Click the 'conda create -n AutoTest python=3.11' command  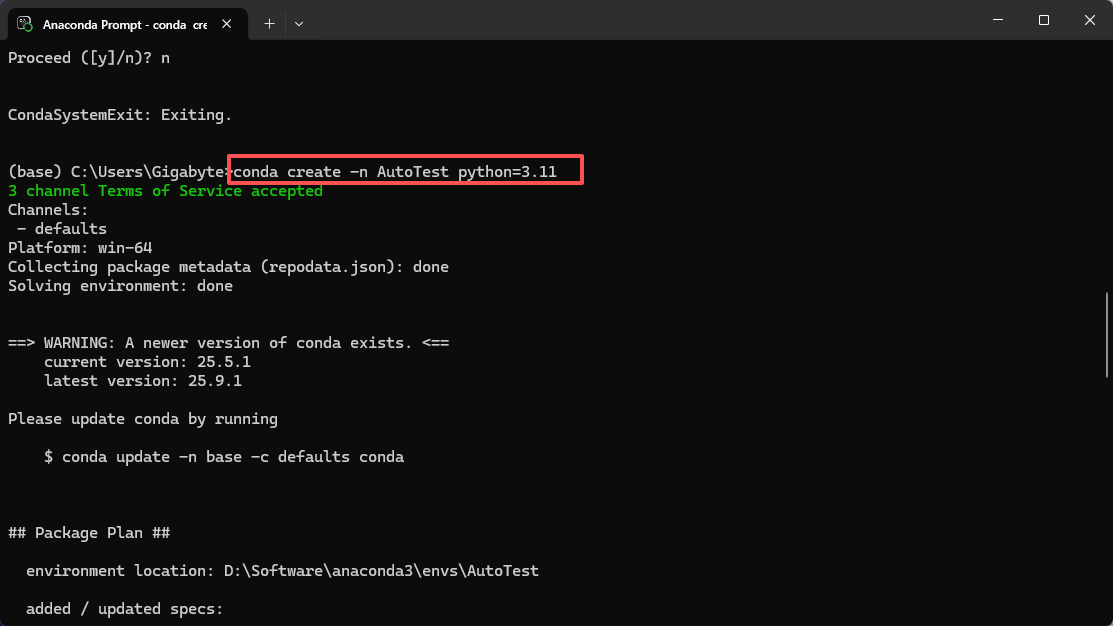[395, 172]
